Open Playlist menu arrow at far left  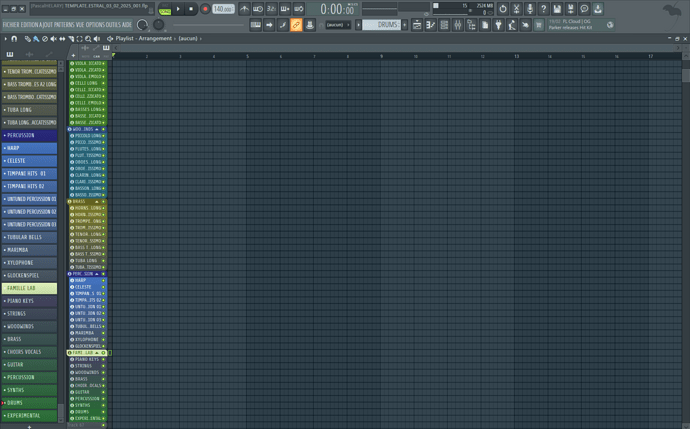click(5, 39)
